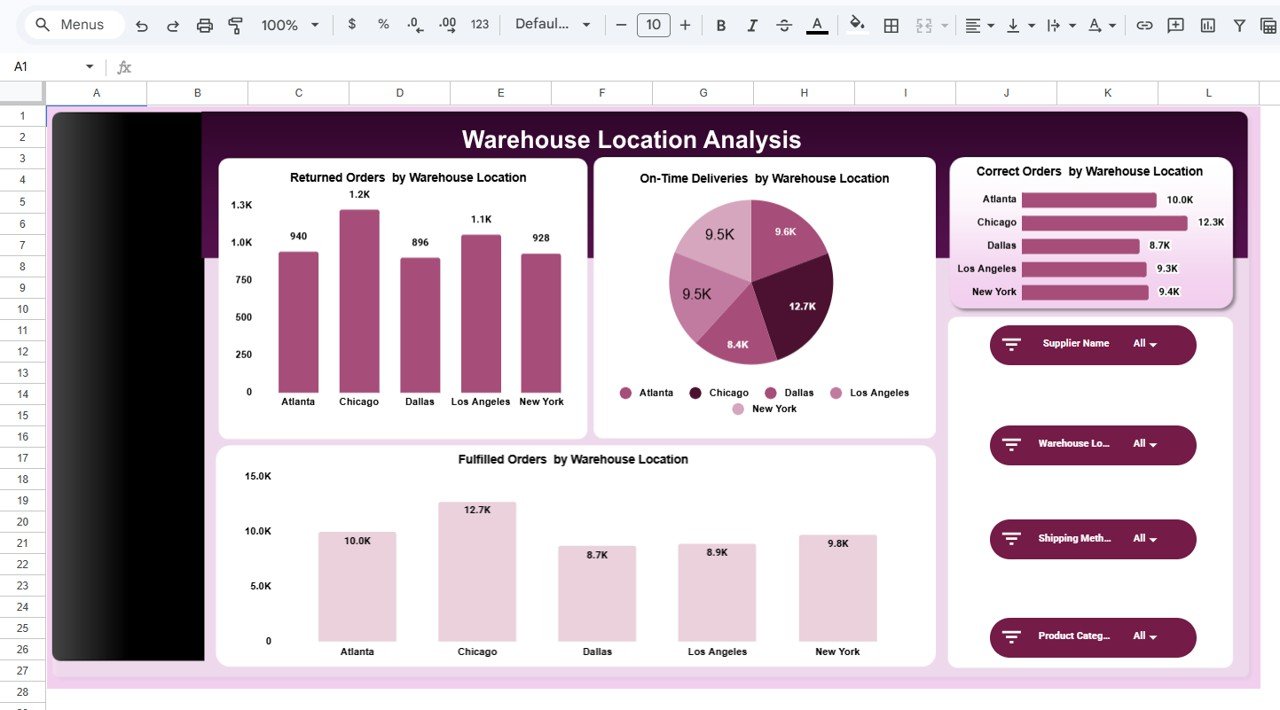
Task: Insert a comment
Action: point(1174,24)
